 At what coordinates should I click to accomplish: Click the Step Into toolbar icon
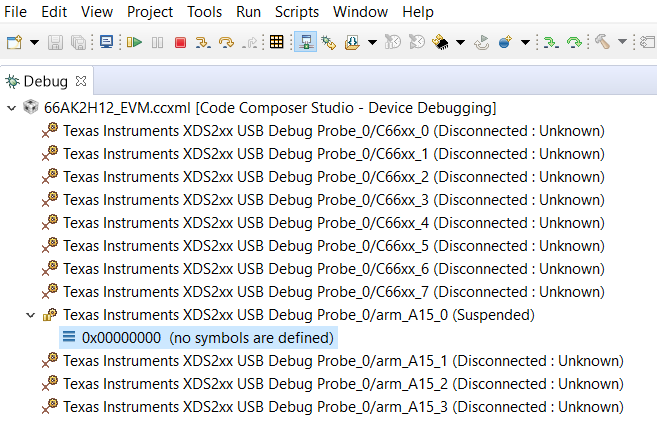(203, 42)
